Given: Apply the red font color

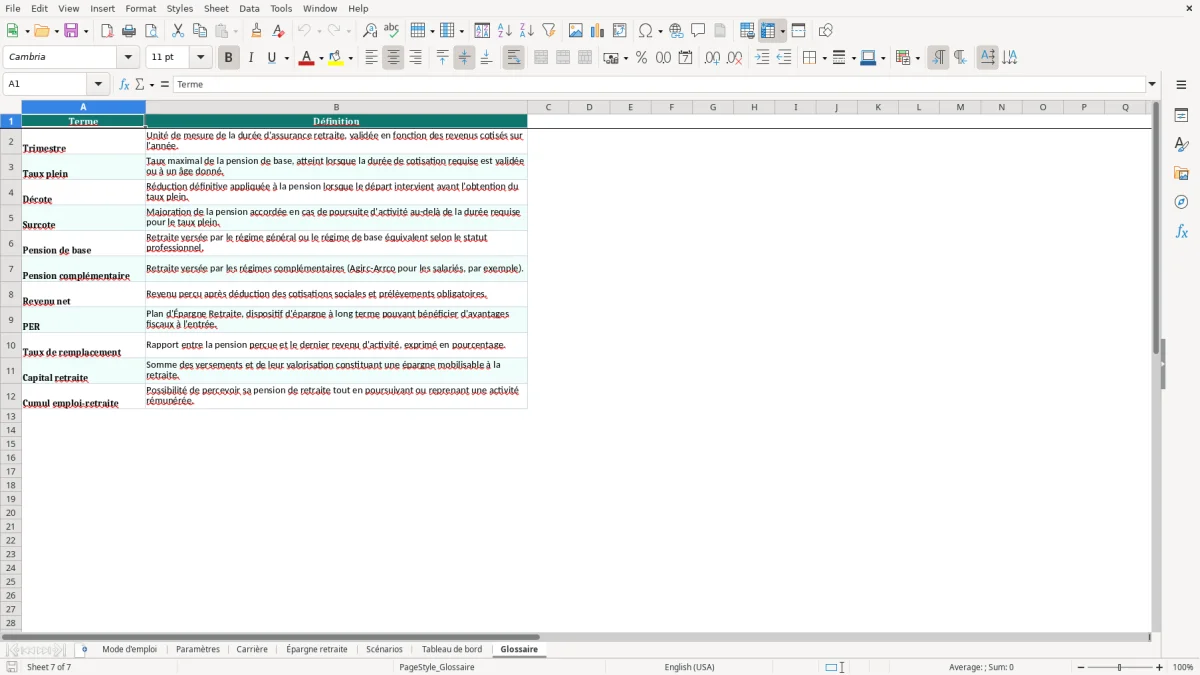Looking at the screenshot, I should click(x=306, y=58).
